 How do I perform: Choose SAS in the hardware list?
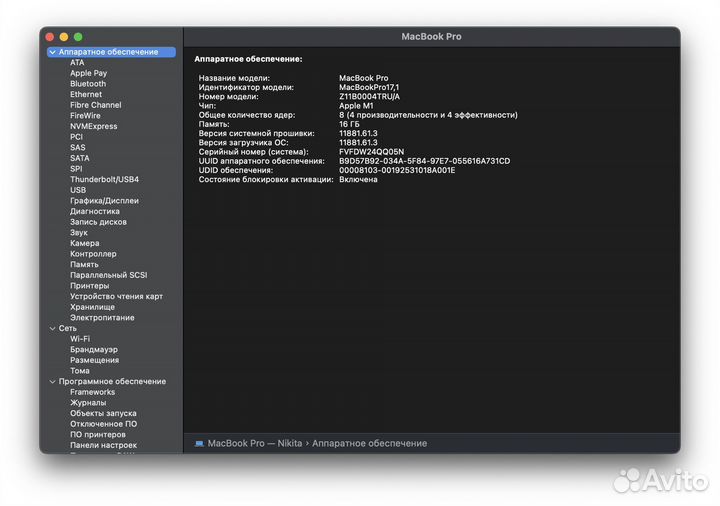click(78, 147)
